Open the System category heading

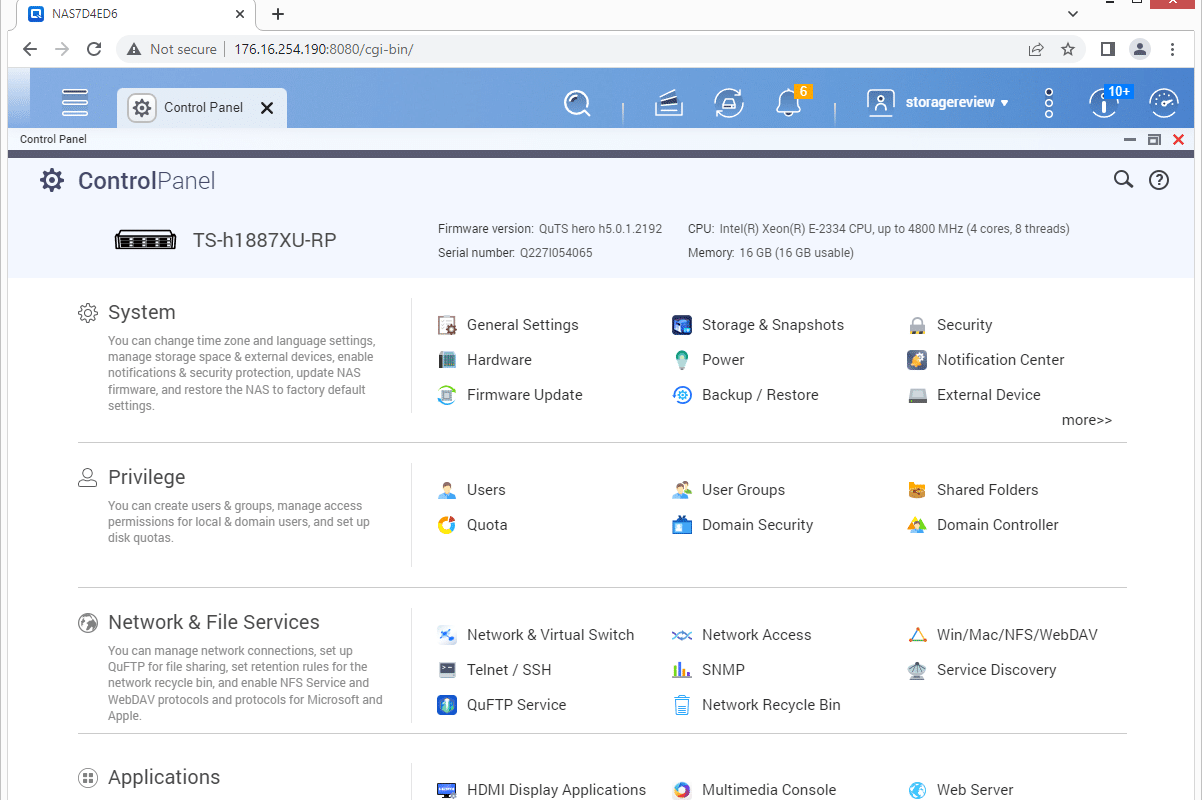[142, 312]
